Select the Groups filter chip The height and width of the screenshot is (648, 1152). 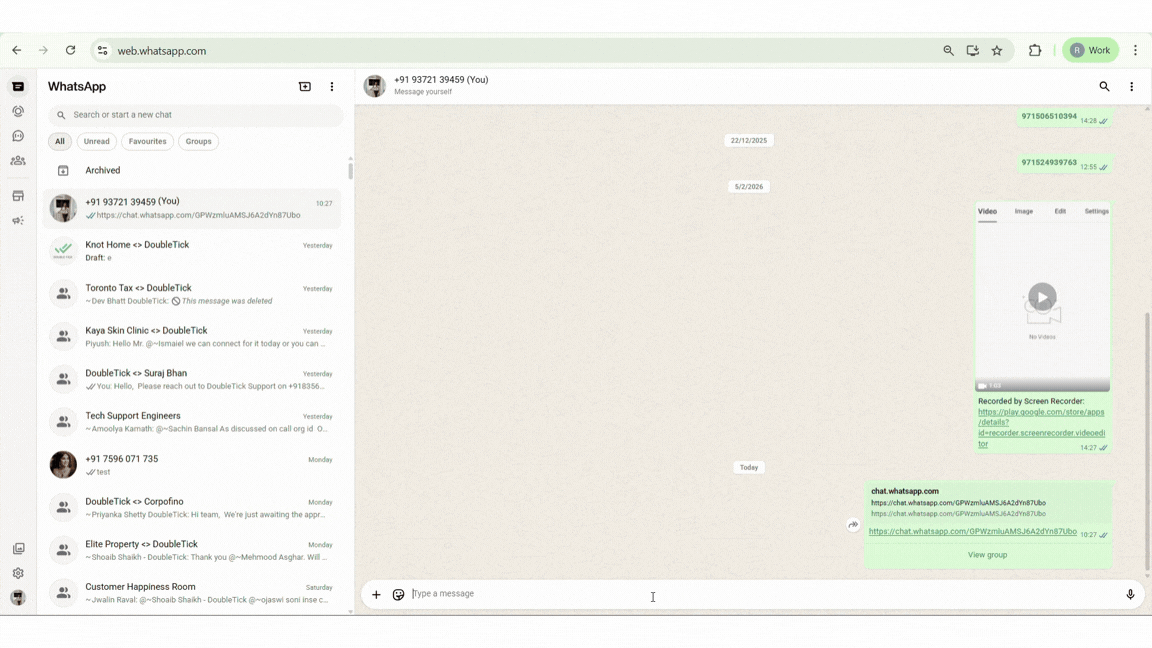pos(198,141)
